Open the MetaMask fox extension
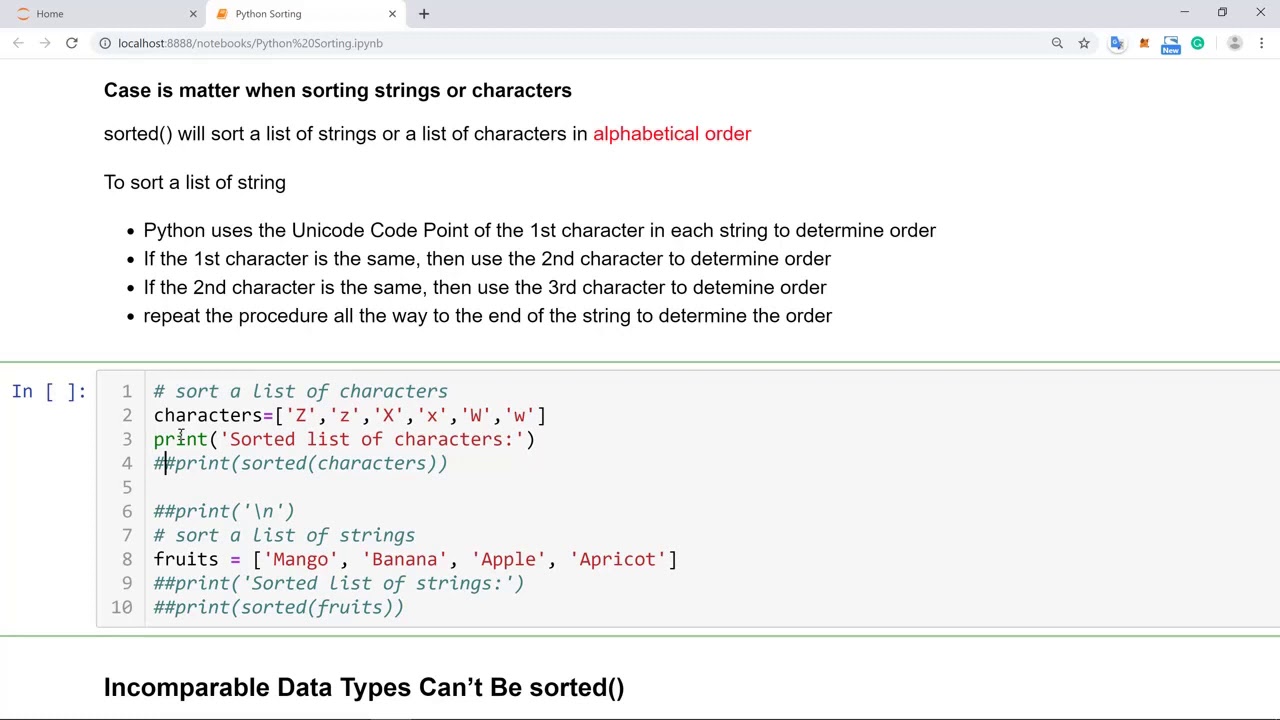The image size is (1280, 720). tap(1144, 43)
